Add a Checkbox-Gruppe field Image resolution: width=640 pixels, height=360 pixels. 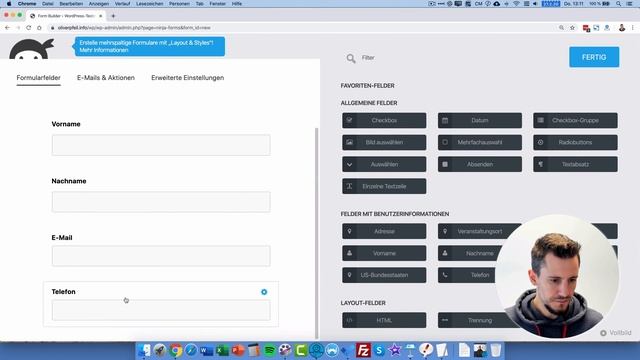[x=575, y=120]
